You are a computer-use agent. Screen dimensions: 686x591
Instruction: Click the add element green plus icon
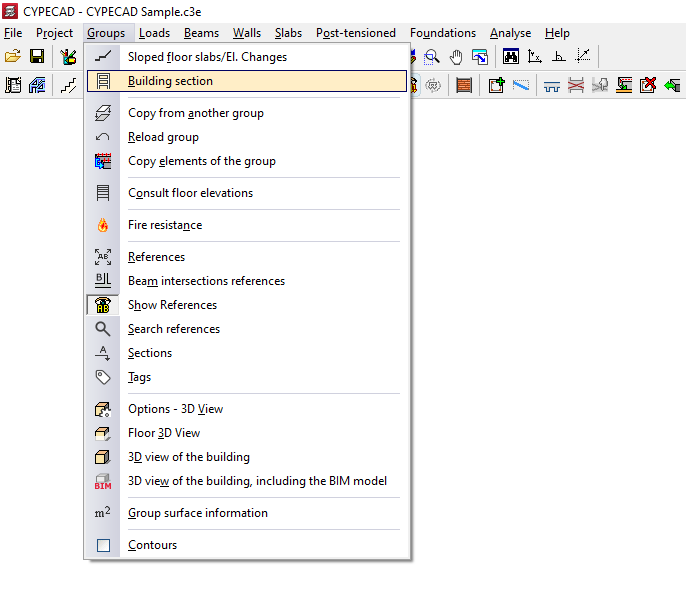496,85
